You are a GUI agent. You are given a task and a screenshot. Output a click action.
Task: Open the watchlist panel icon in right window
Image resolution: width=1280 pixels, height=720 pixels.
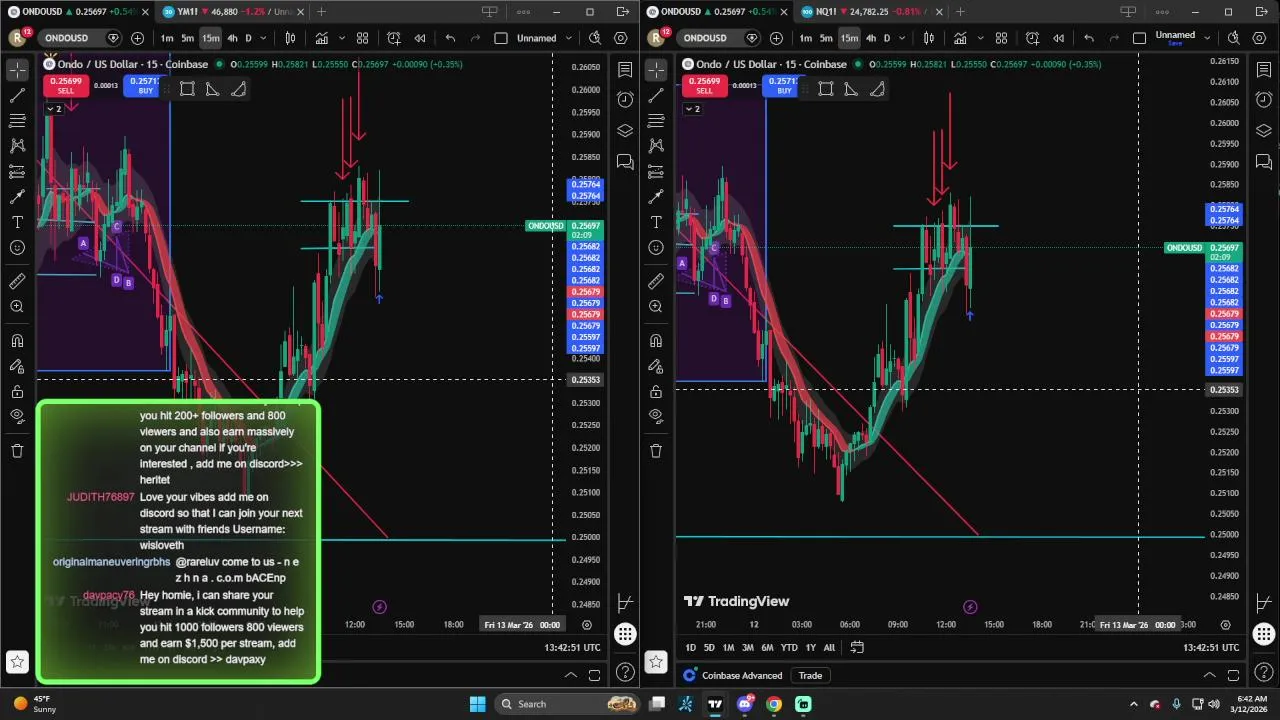point(1264,70)
